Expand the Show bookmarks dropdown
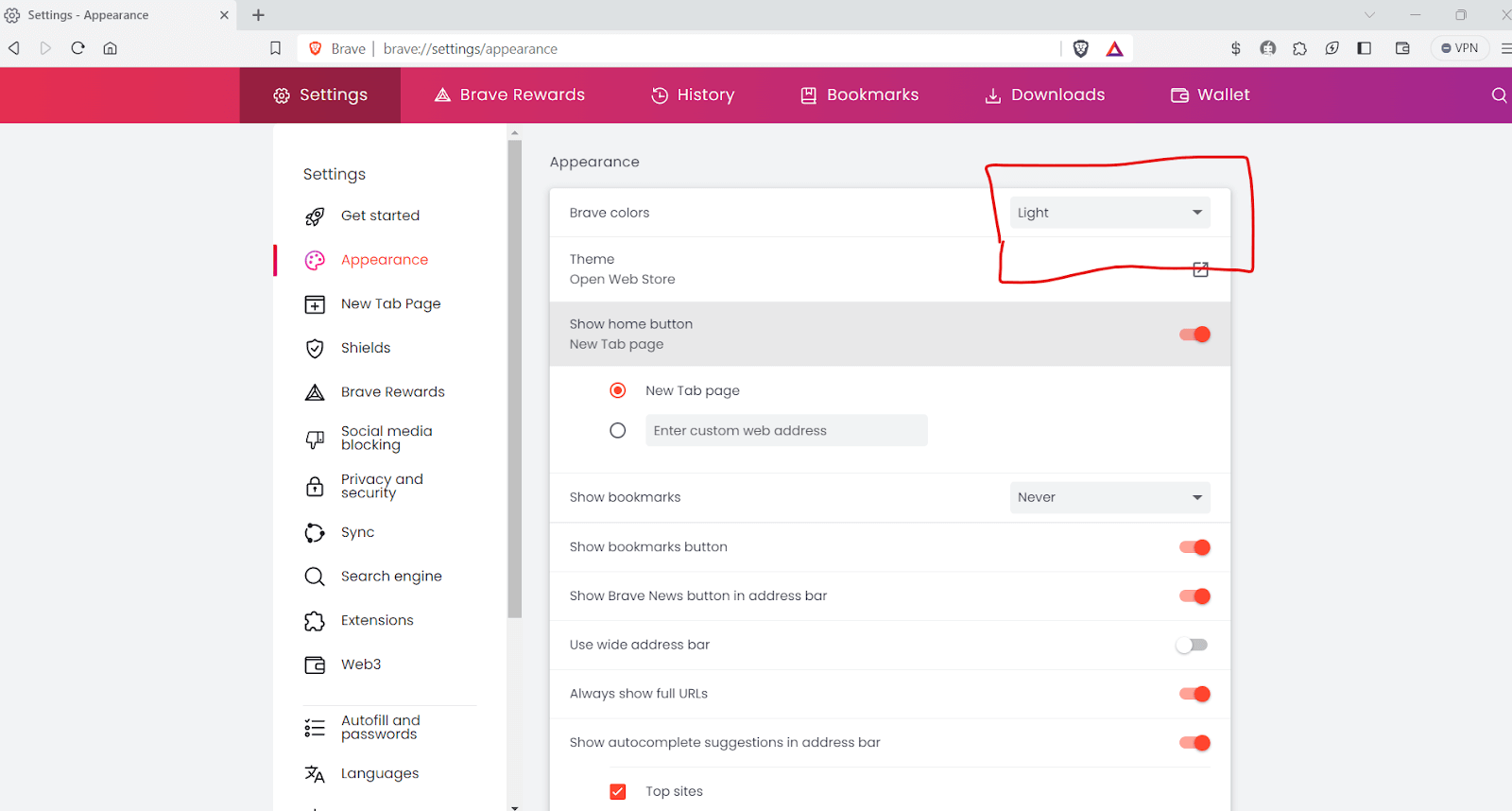 pyautogui.click(x=1109, y=497)
